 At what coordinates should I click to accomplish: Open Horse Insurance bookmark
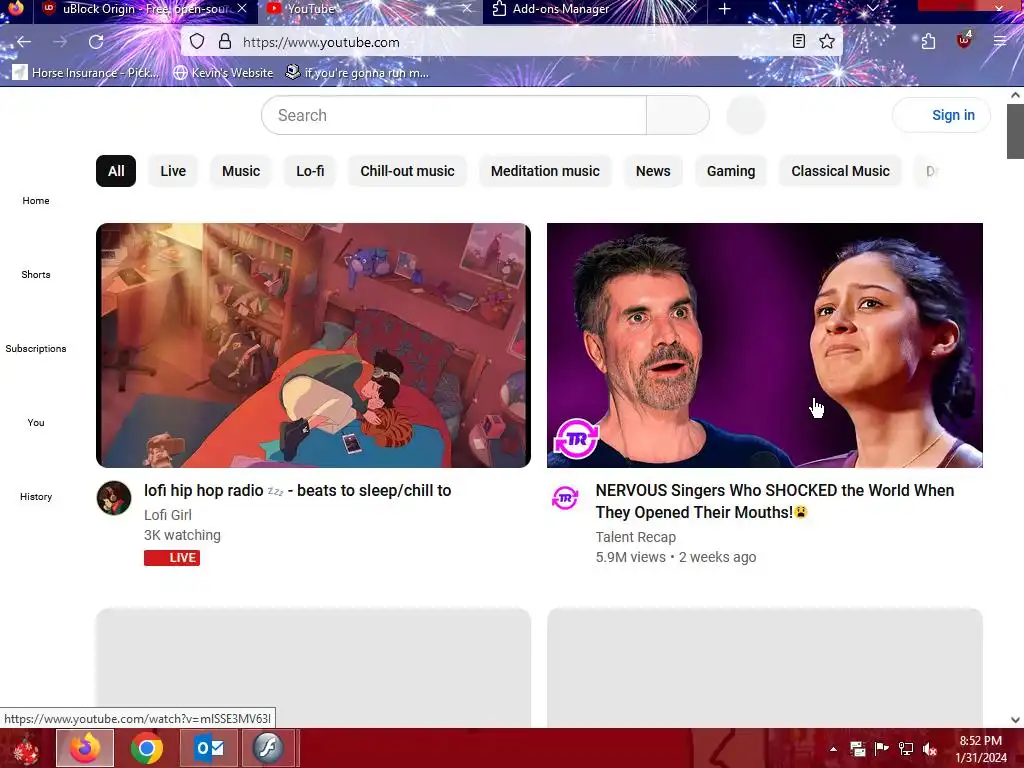(x=86, y=72)
